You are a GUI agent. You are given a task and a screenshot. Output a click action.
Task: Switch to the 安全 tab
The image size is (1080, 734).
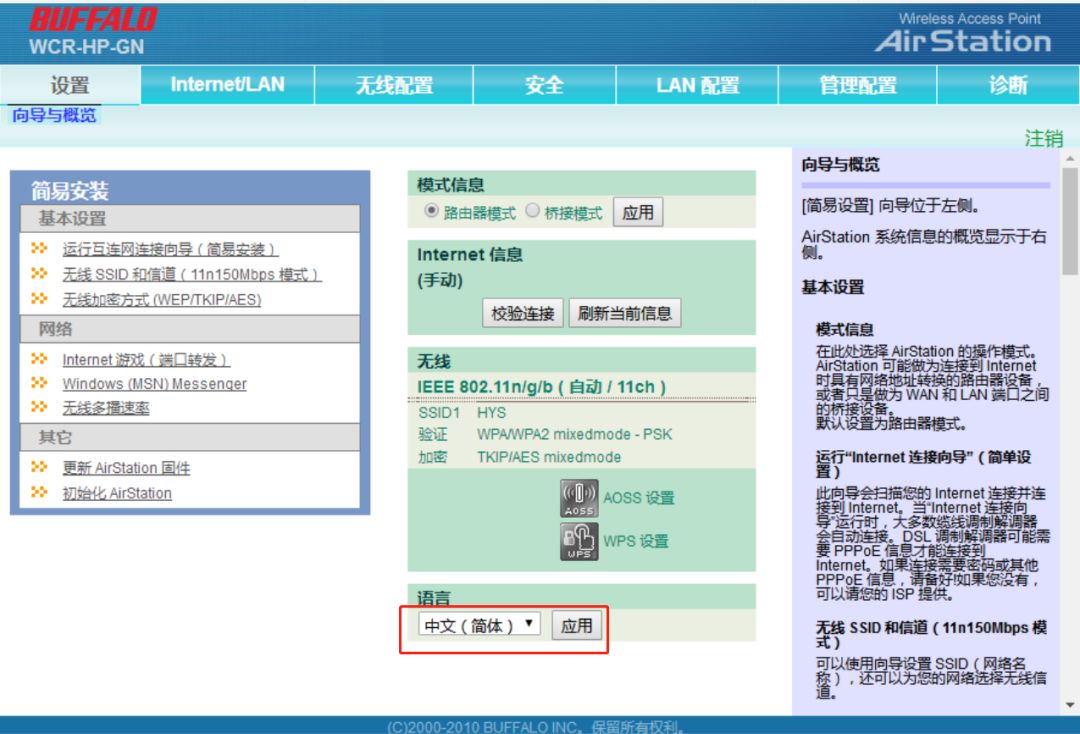tap(546, 85)
